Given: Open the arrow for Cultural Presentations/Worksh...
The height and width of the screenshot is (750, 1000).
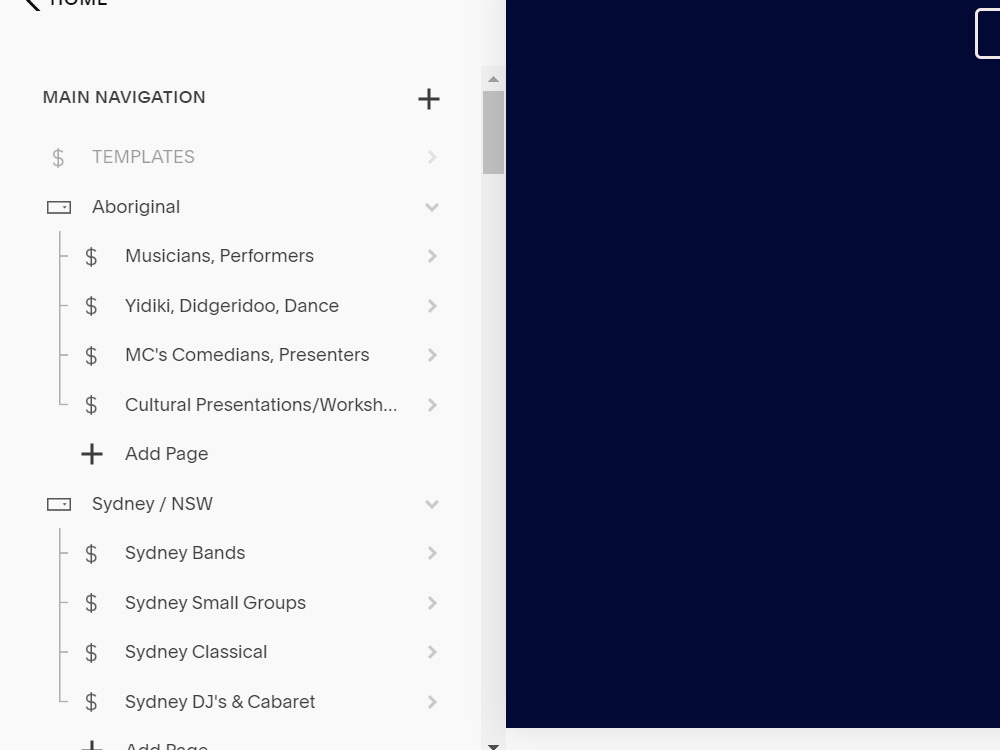Looking at the screenshot, I should pos(432,405).
